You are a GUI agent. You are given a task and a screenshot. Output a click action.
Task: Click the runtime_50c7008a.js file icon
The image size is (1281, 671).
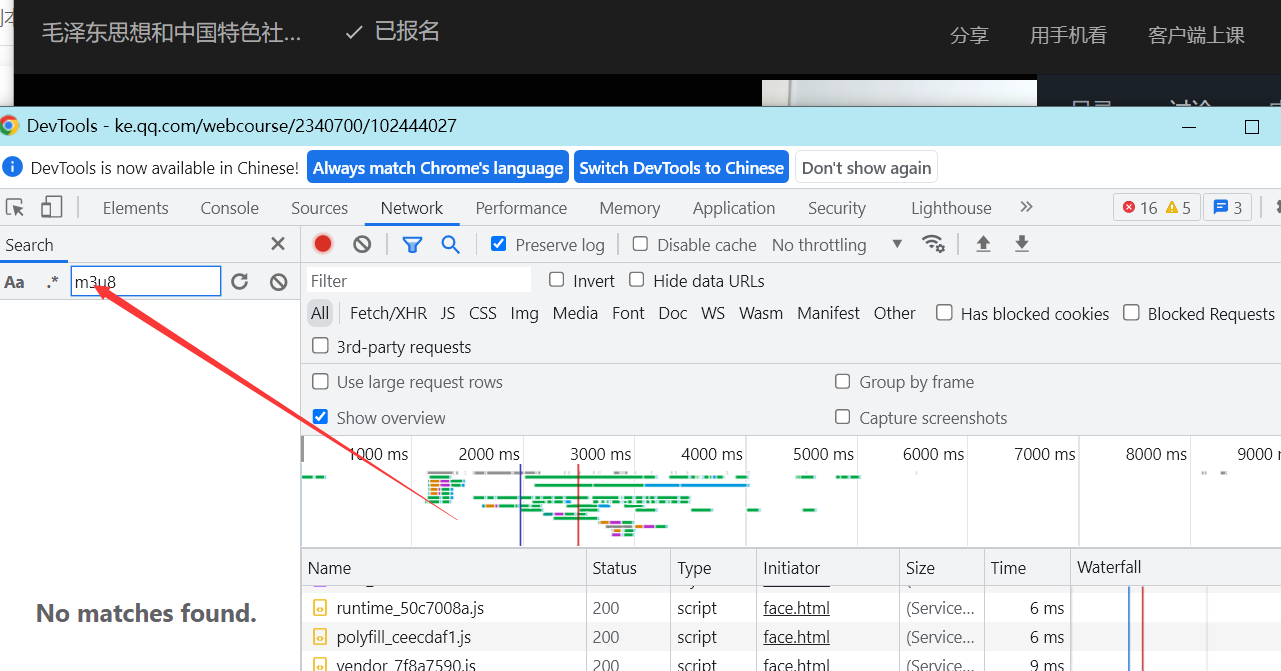point(320,608)
